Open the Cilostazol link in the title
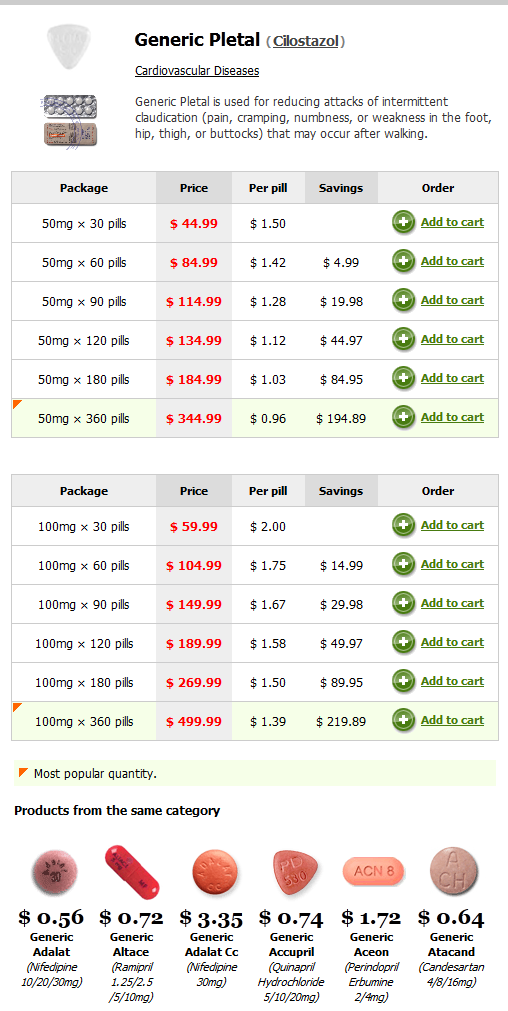This screenshot has height=1011, width=508. [x=306, y=42]
